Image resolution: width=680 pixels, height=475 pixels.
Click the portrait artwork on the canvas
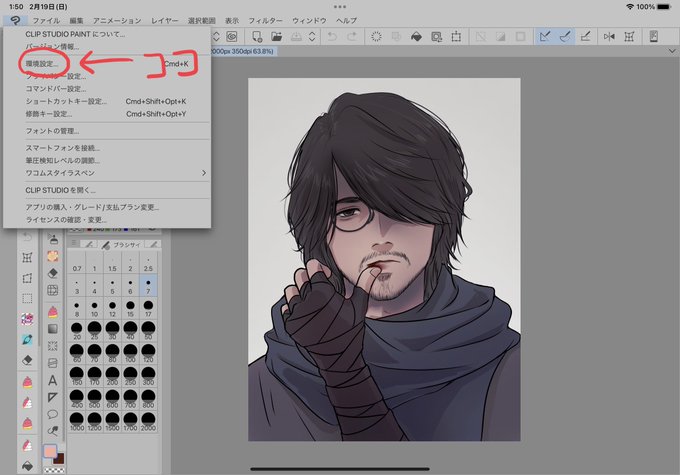point(384,259)
